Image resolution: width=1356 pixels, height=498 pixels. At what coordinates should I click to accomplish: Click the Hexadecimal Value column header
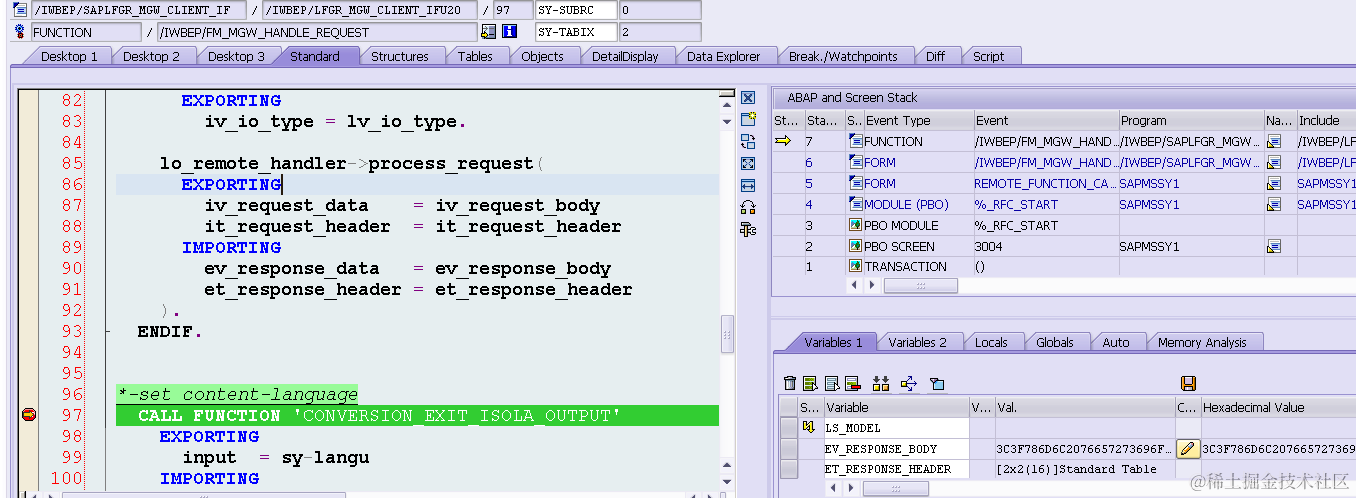1277,407
